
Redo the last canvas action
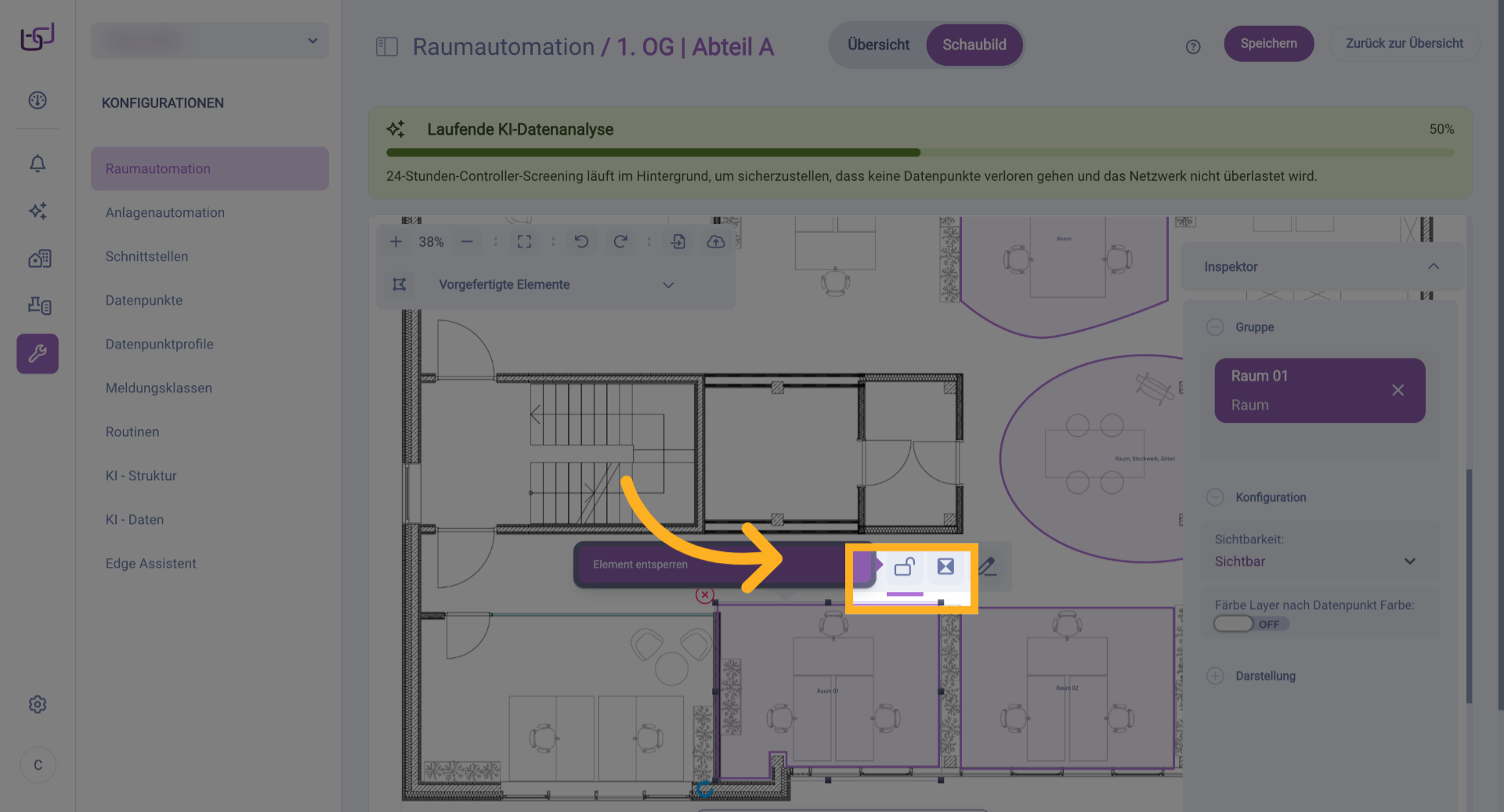pos(620,242)
